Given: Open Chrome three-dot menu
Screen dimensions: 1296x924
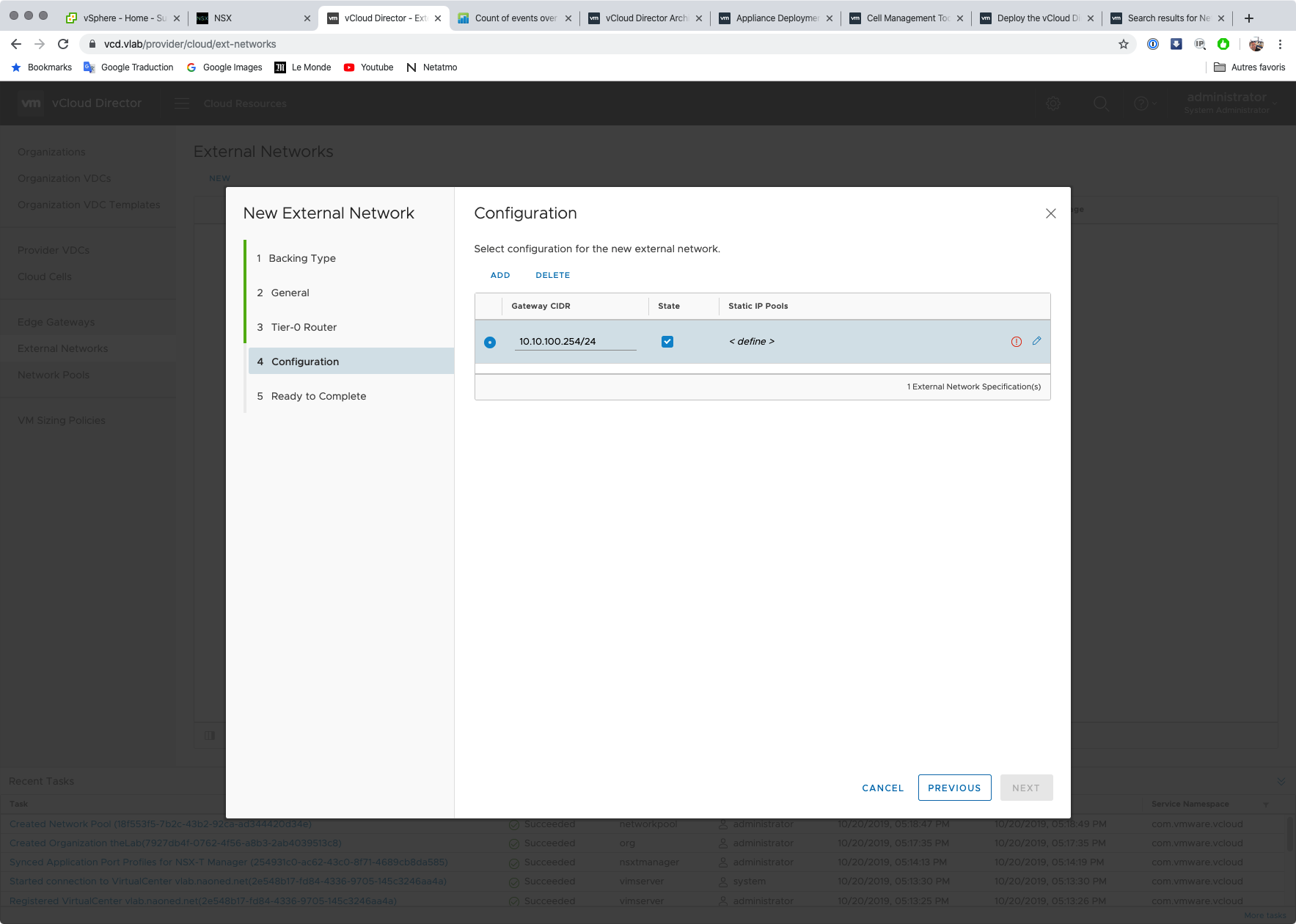Looking at the screenshot, I should [x=1280, y=44].
